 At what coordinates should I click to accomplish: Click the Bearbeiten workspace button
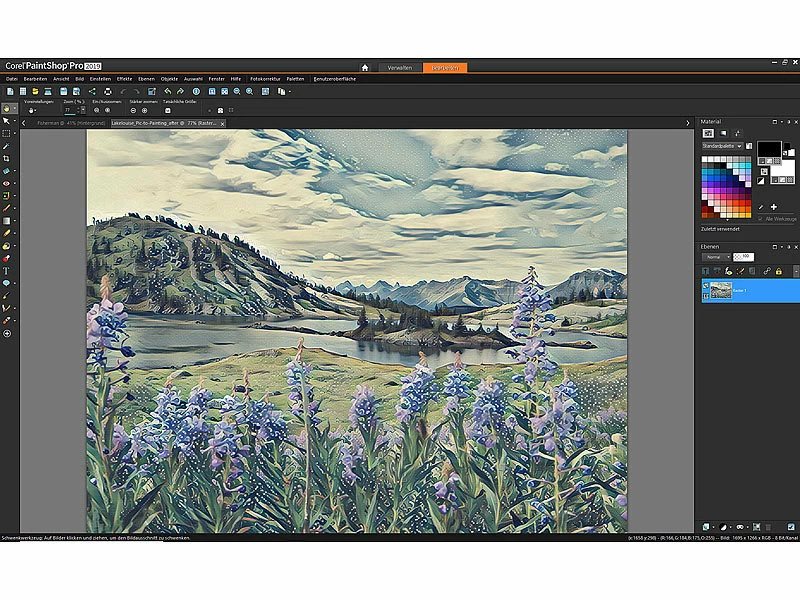[444, 67]
